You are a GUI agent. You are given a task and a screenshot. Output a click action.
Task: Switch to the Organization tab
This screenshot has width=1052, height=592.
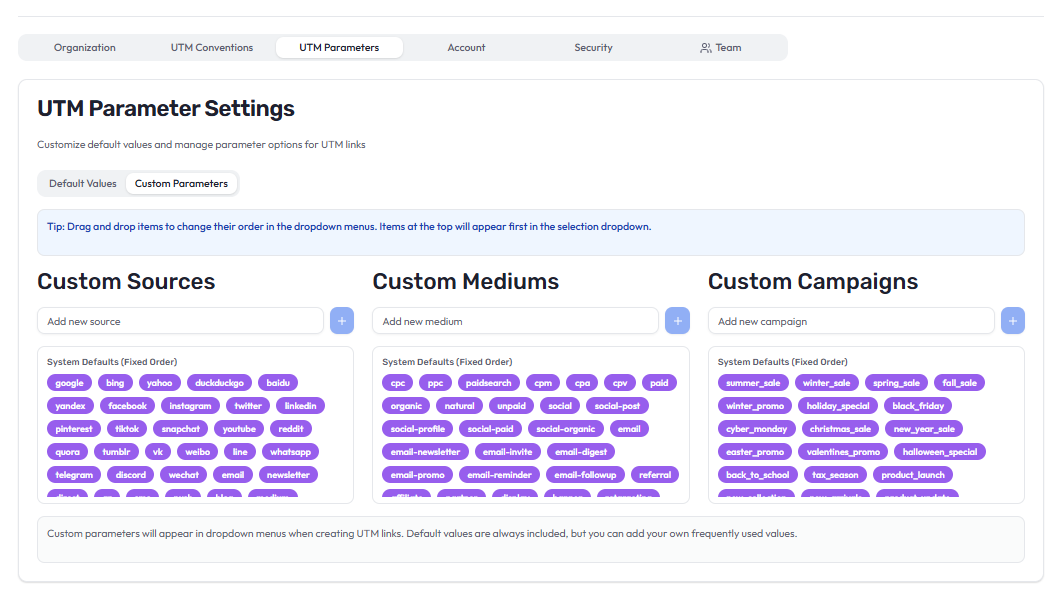(85, 48)
